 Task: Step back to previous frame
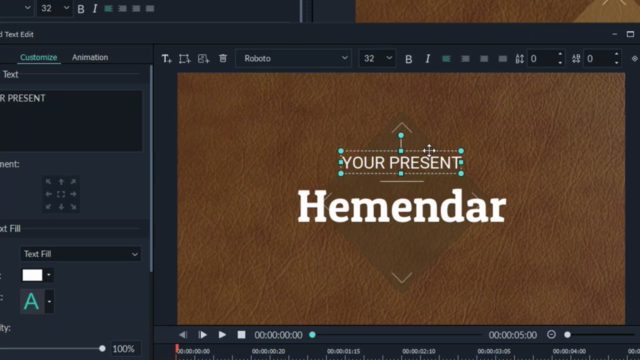click(183, 335)
